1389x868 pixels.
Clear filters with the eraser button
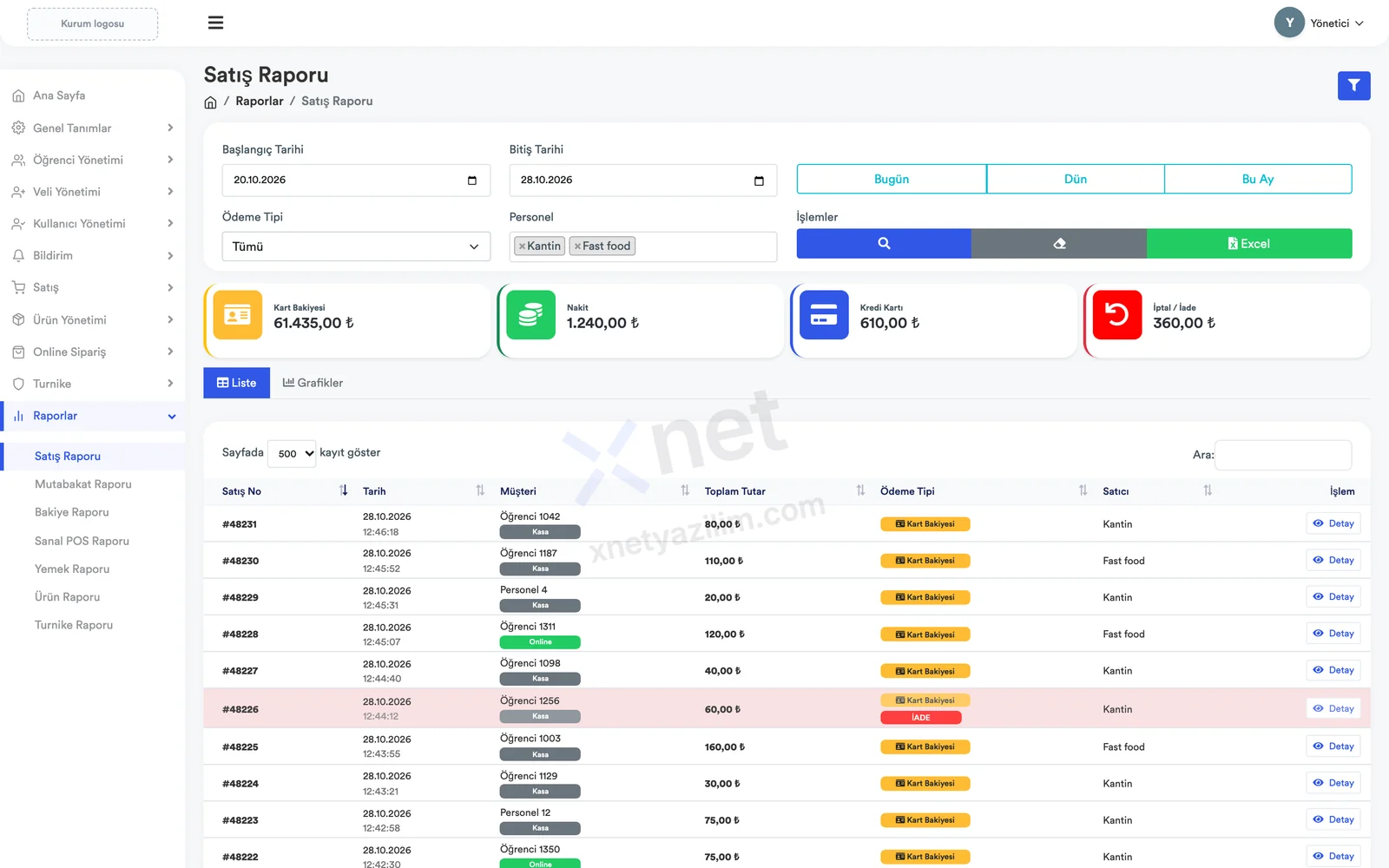(x=1059, y=244)
